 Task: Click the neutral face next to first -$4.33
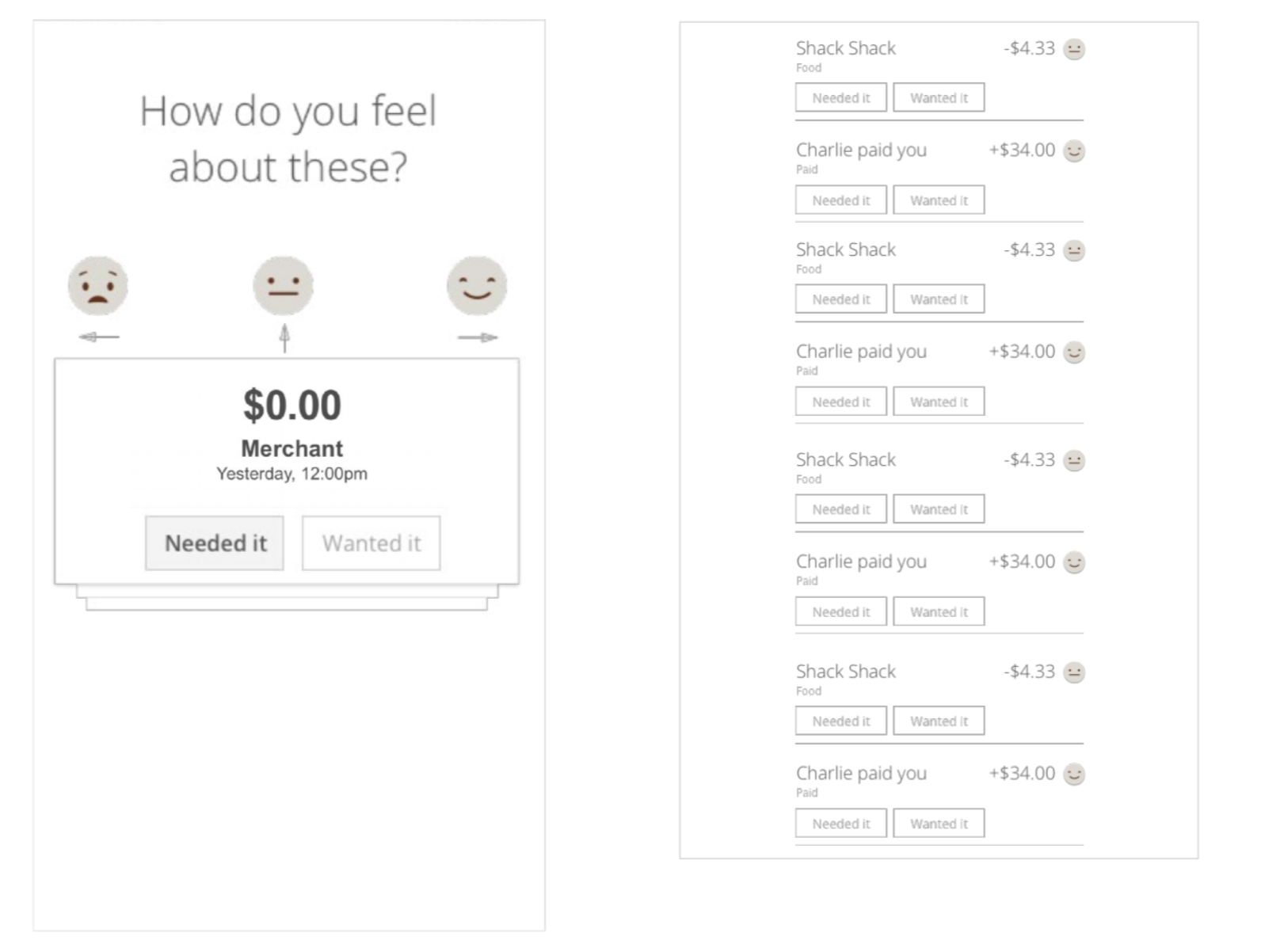1074,49
